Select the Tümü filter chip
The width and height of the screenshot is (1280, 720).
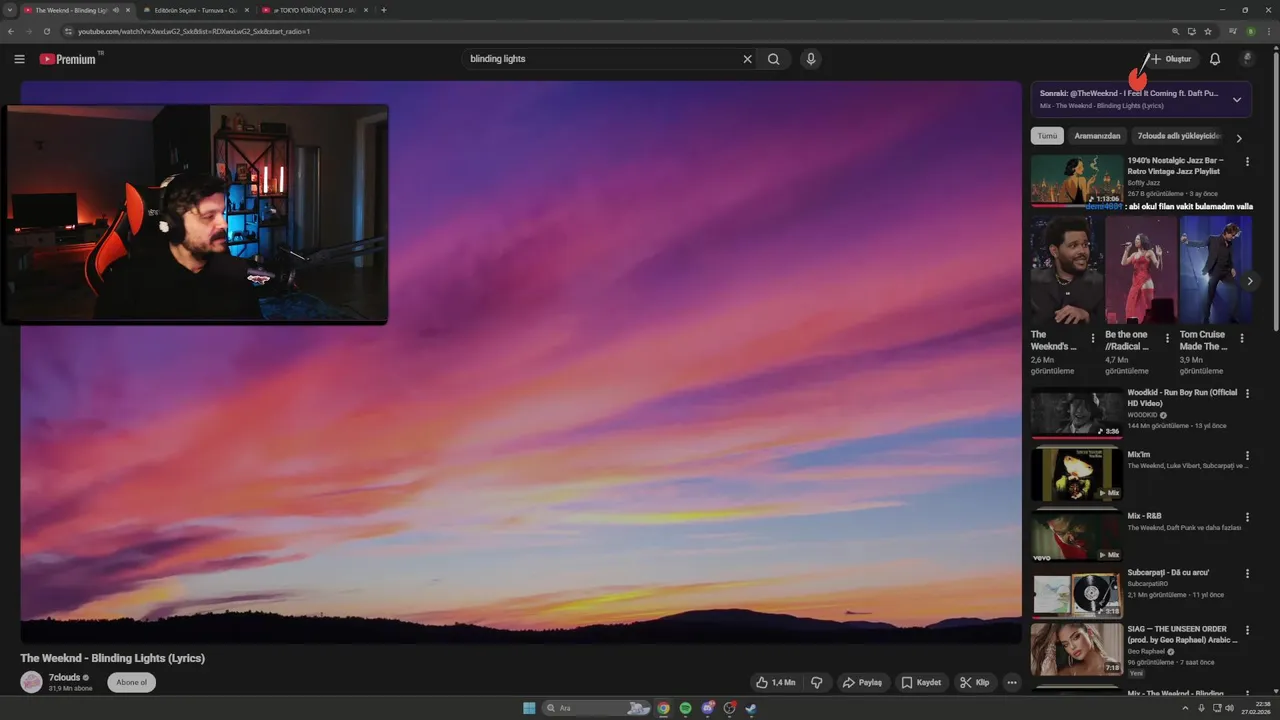tap(1047, 136)
